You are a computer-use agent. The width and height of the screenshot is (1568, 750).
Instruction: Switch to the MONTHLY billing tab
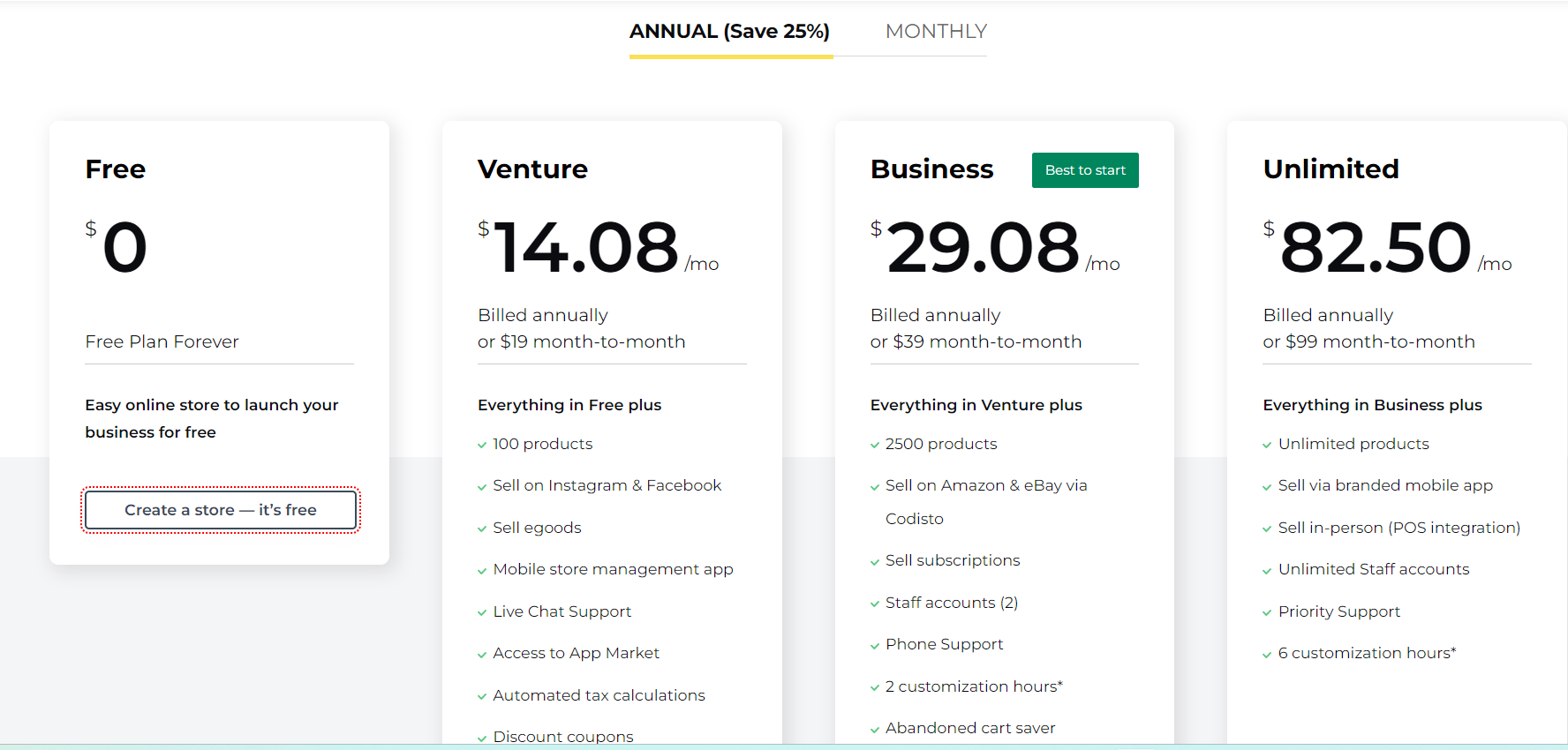click(936, 31)
